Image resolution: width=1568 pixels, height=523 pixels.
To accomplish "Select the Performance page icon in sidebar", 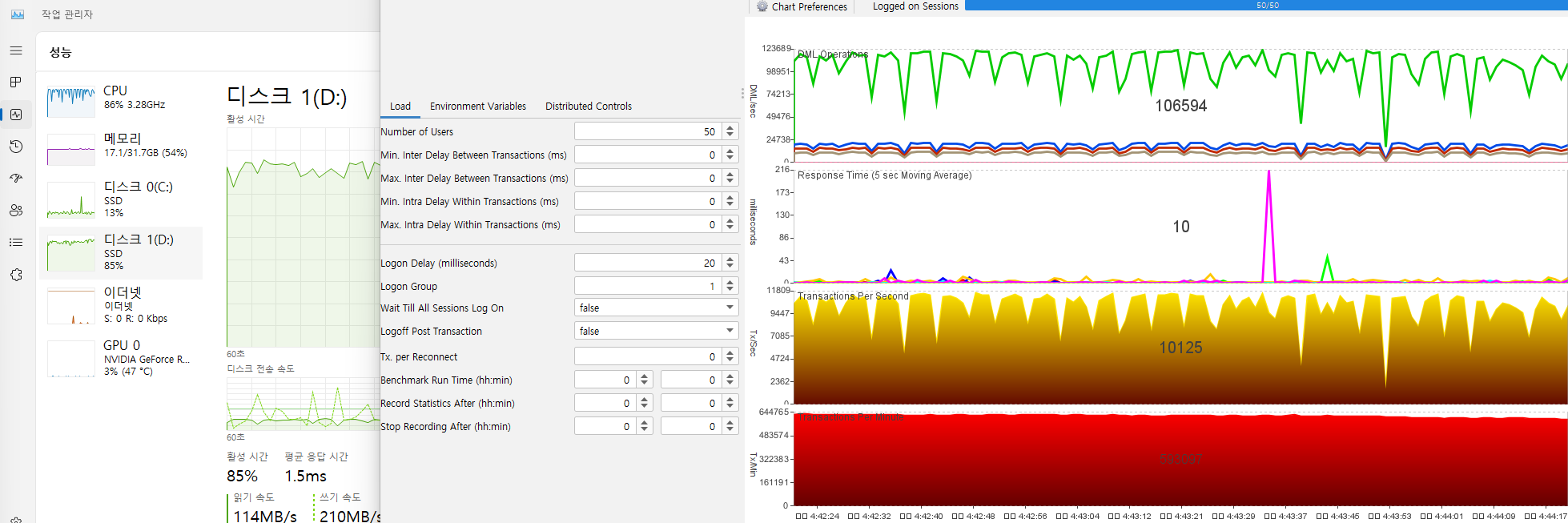I will [16, 115].
